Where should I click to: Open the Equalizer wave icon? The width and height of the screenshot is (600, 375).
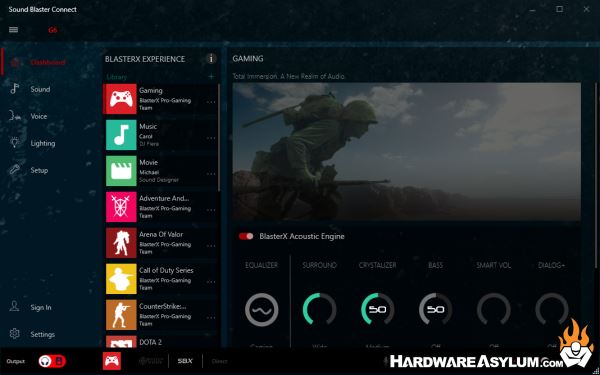point(261,310)
